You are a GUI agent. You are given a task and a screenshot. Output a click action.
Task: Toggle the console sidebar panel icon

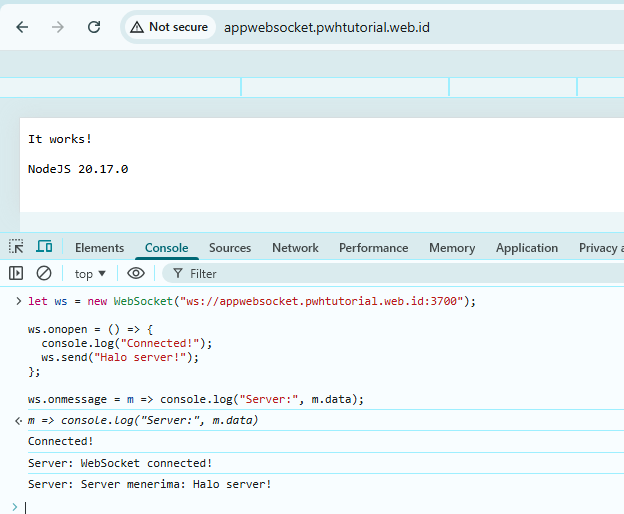[16, 273]
